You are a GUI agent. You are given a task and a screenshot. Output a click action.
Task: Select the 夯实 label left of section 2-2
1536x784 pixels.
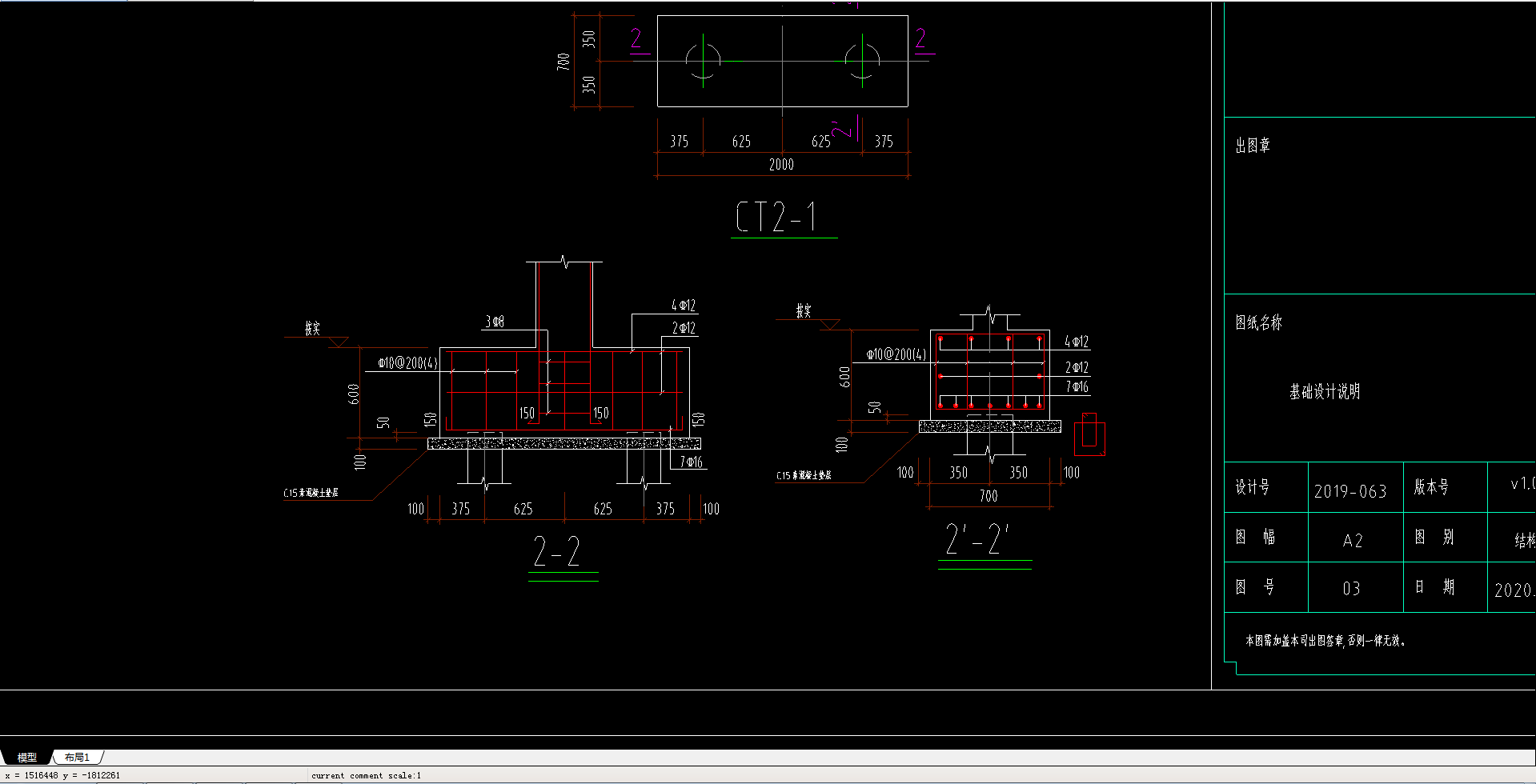click(312, 328)
